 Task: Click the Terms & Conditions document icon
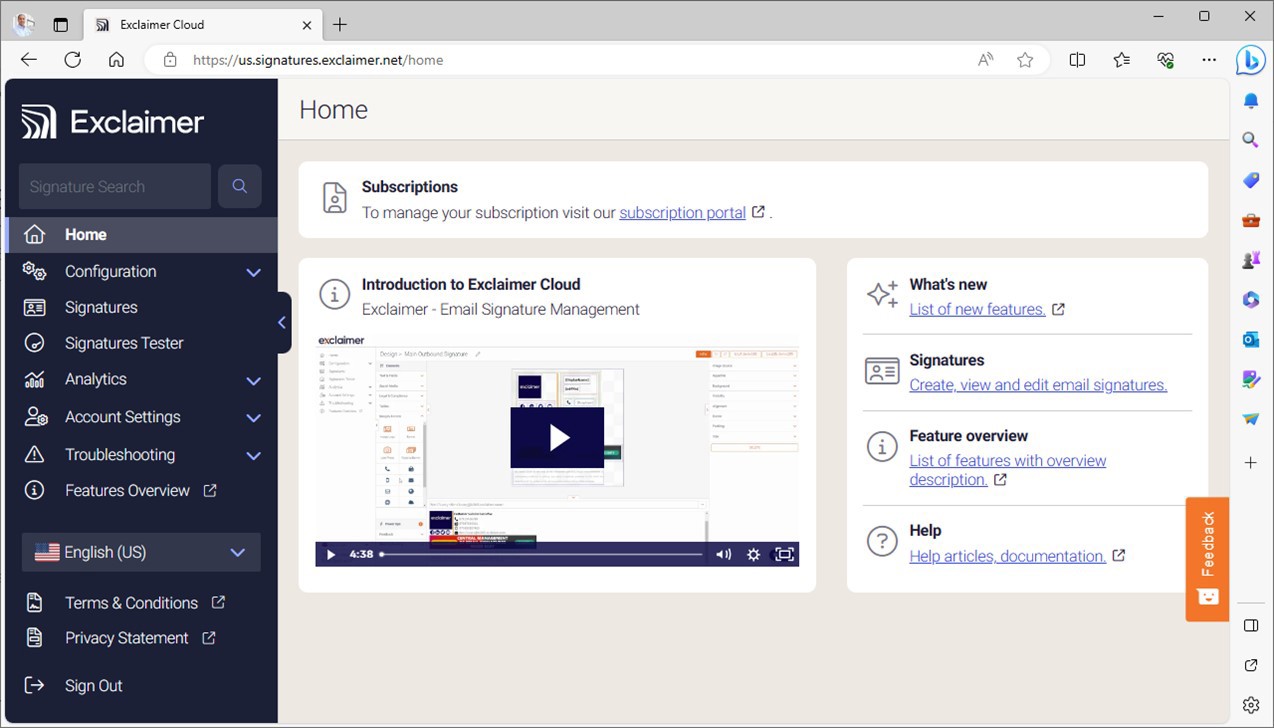tap(35, 603)
